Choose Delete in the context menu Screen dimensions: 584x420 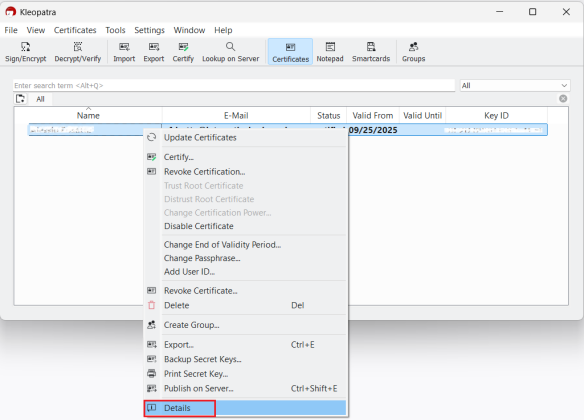pos(246,305)
